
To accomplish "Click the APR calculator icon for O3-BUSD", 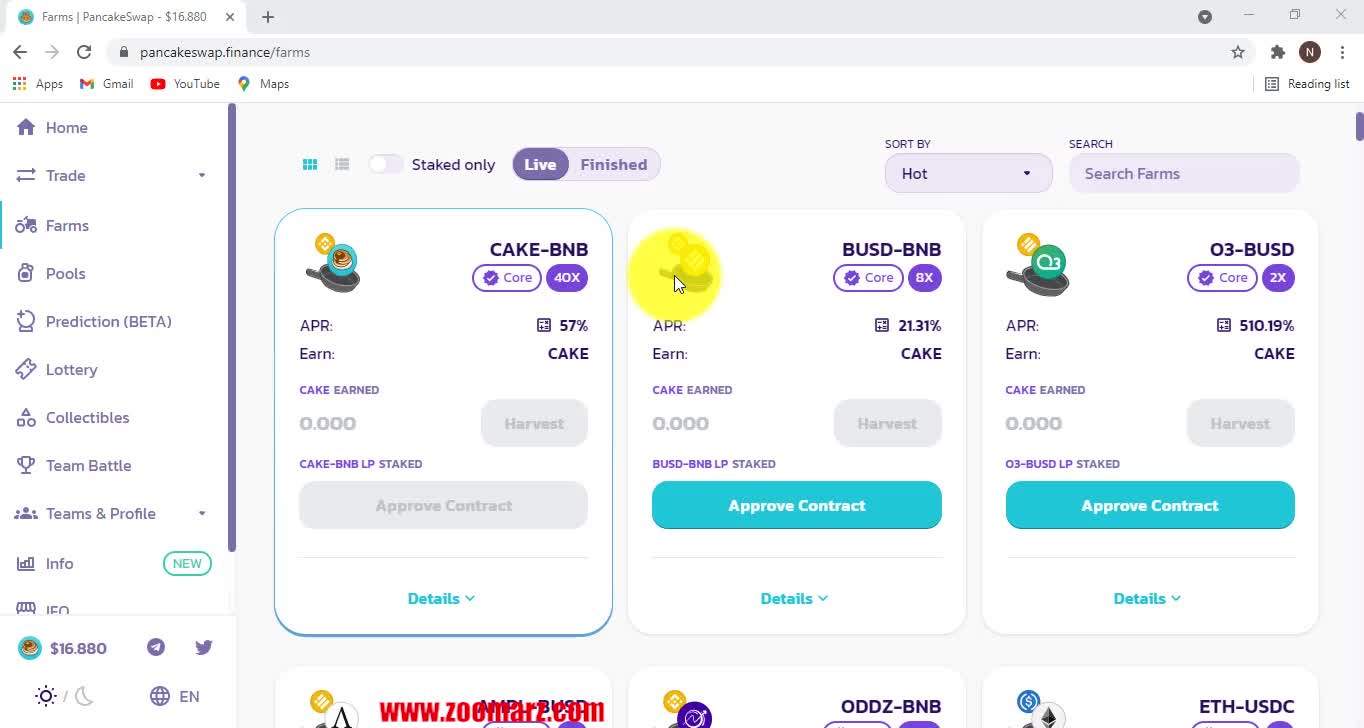I will [x=1224, y=325].
